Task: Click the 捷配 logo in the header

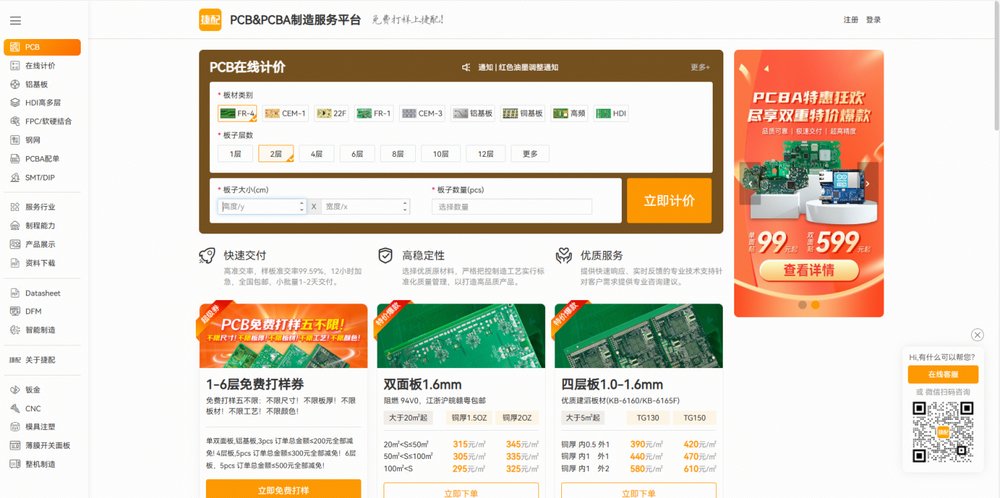Action: pyautogui.click(x=210, y=19)
